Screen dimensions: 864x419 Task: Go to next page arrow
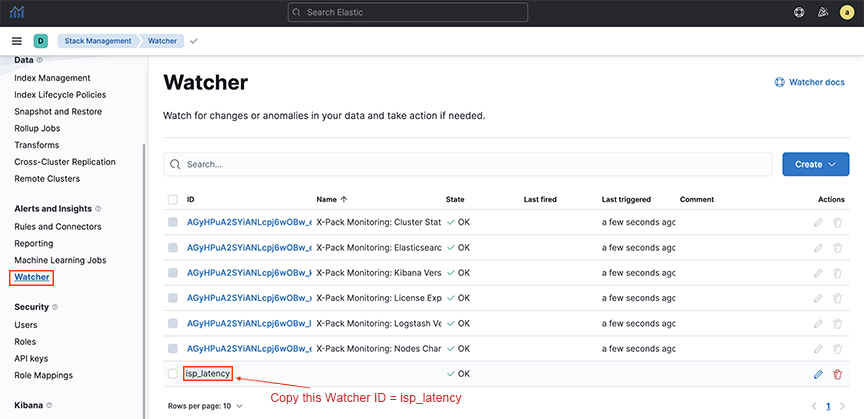pos(841,406)
